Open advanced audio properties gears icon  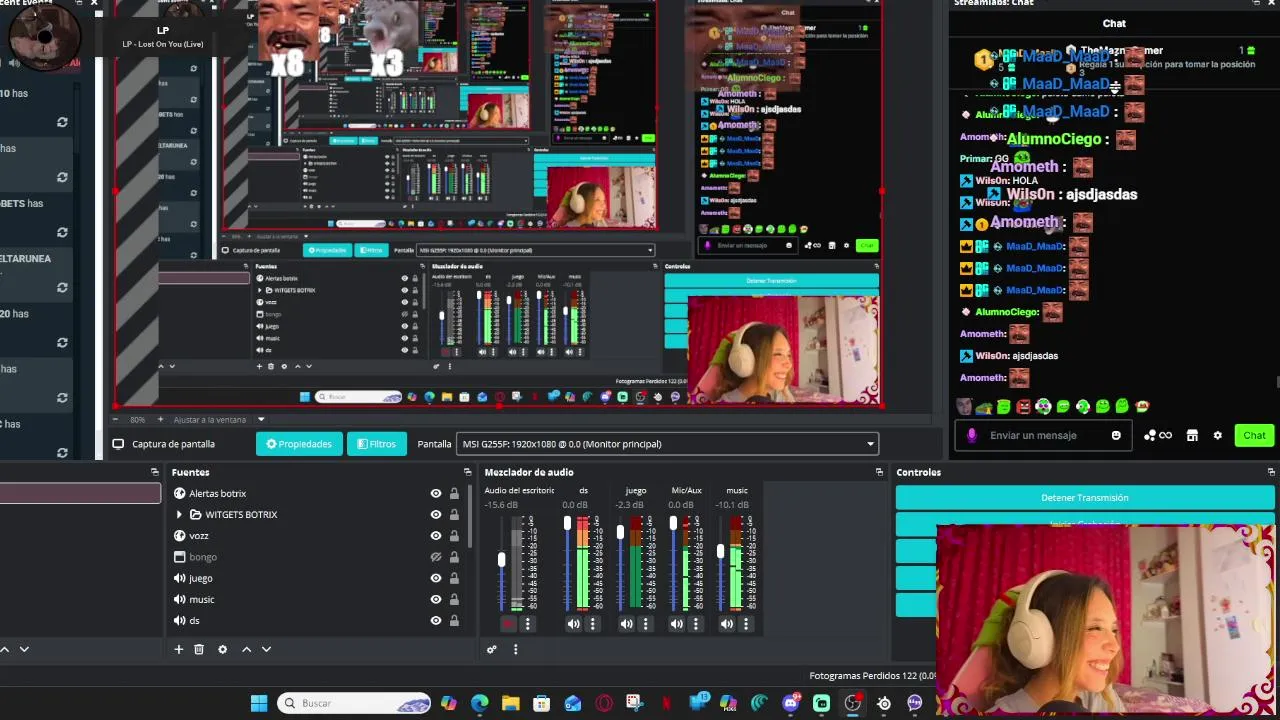coord(492,649)
